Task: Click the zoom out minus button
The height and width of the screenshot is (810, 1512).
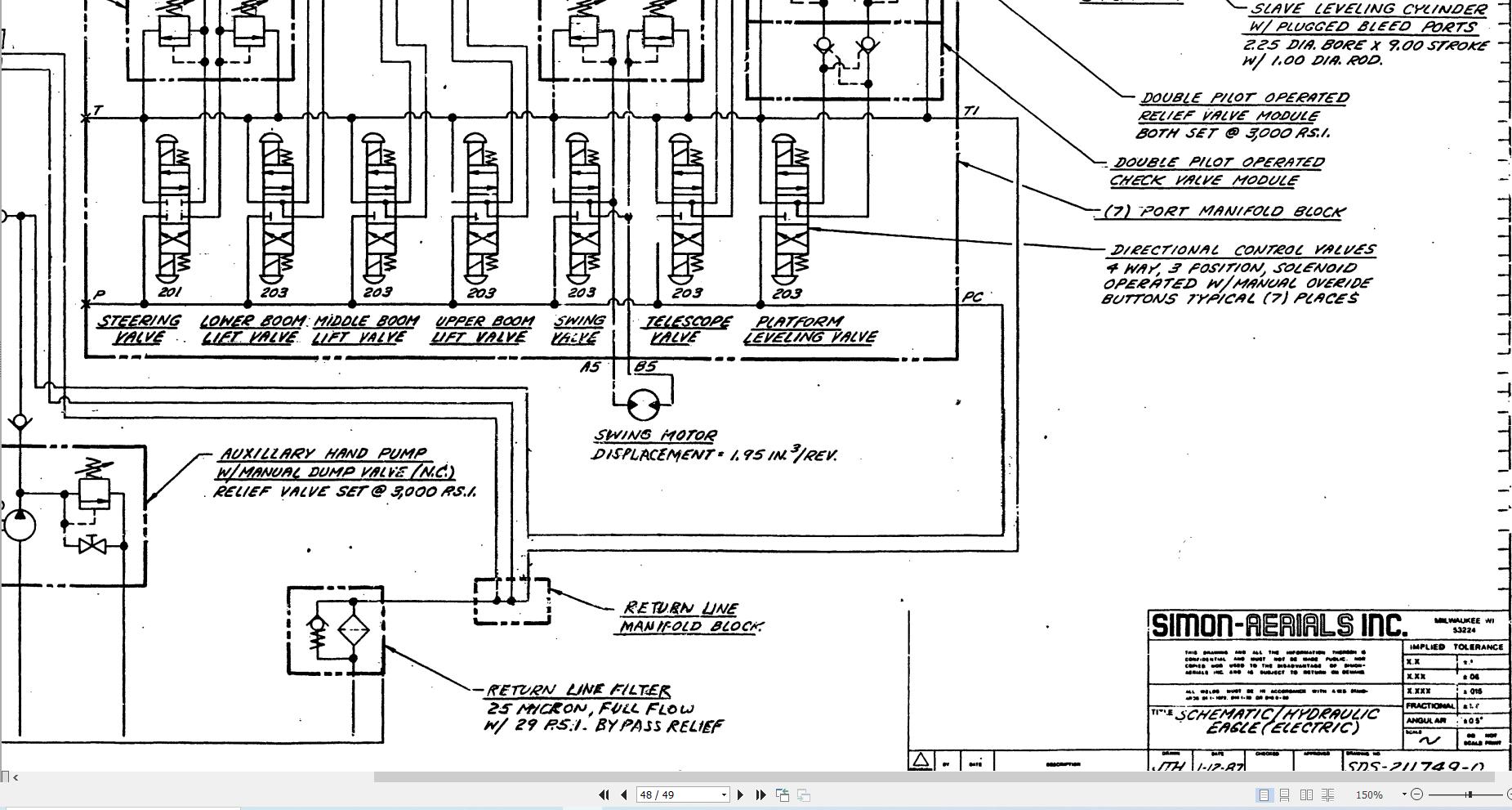Action: [1416, 794]
